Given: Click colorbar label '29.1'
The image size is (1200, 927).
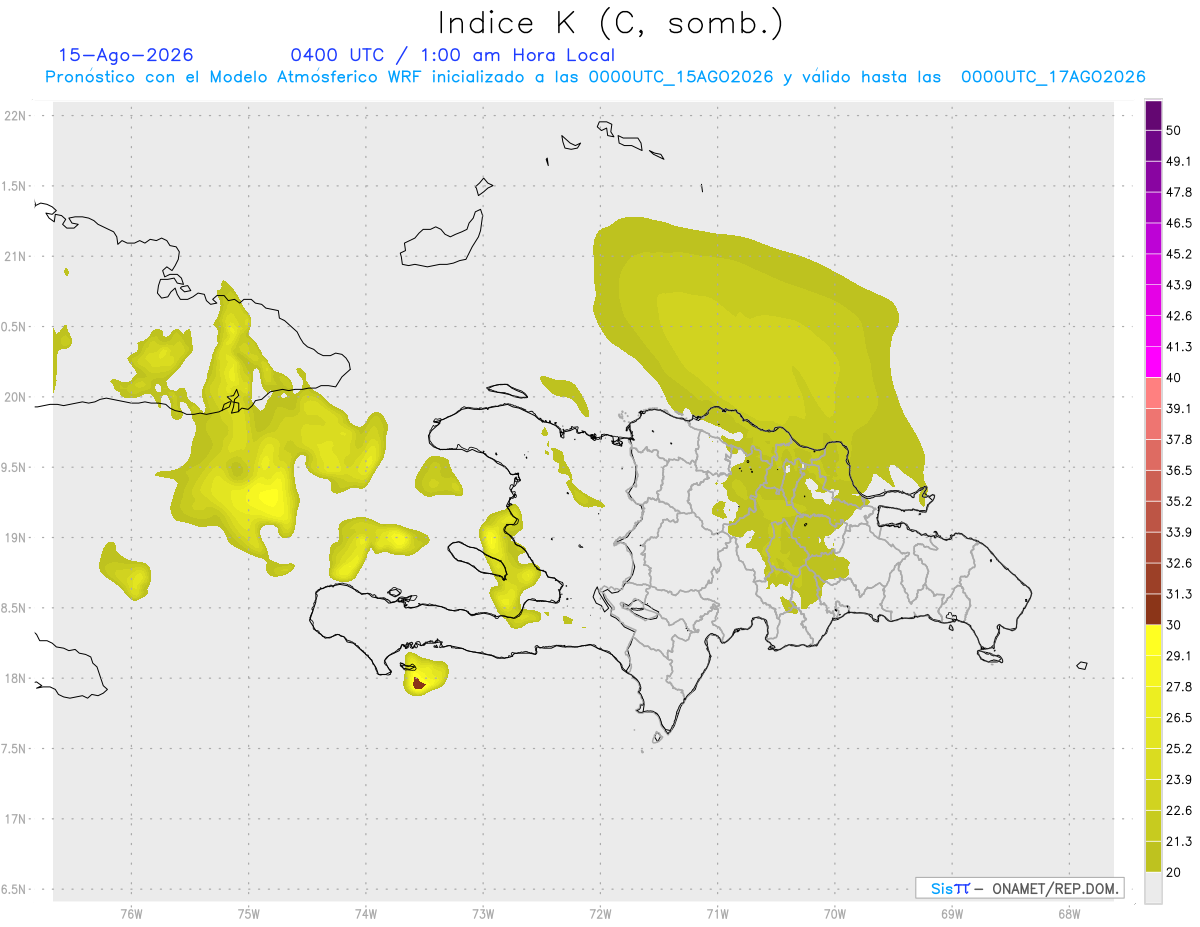Looking at the screenshot, I should tap(1179, 655).
